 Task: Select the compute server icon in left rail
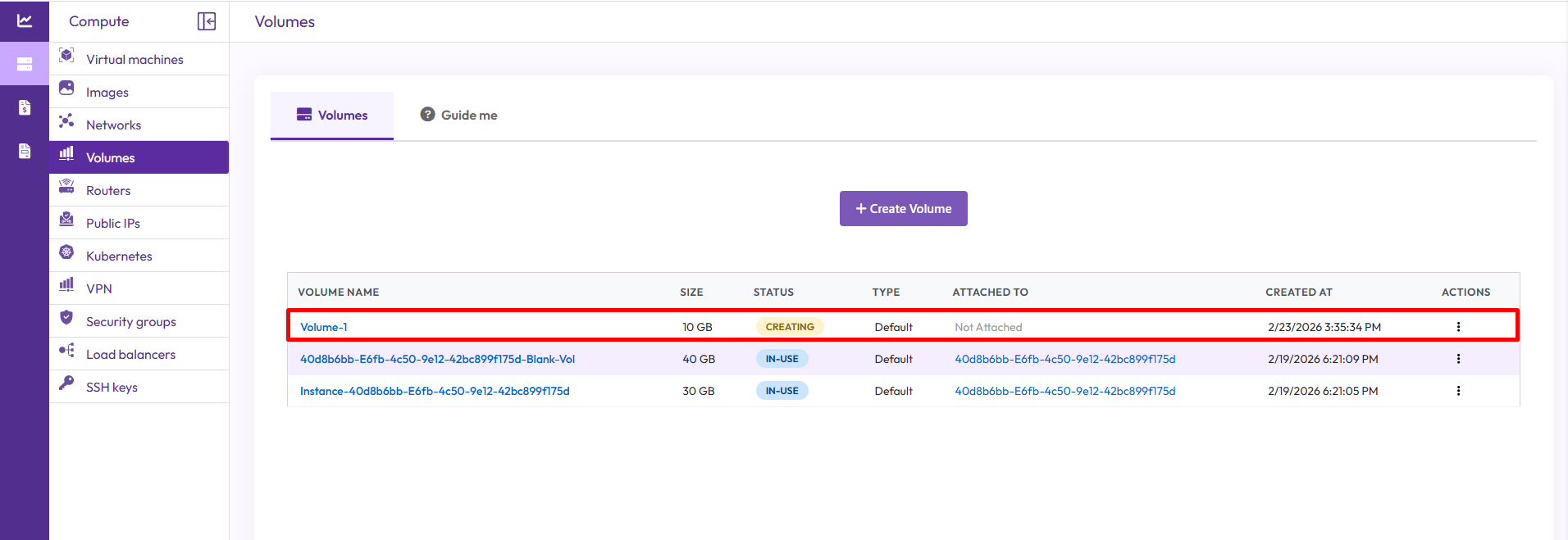click(x=25, y=64)
